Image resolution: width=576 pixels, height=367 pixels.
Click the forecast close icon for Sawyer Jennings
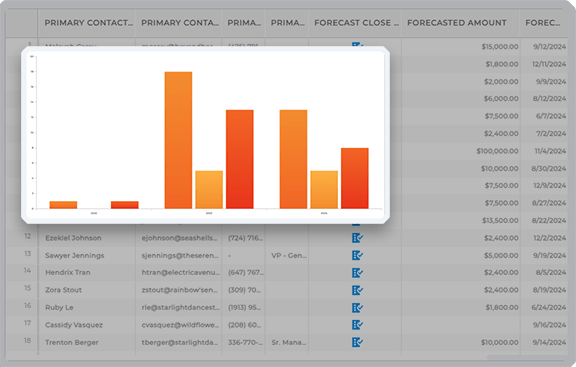(x=357, y=255)
